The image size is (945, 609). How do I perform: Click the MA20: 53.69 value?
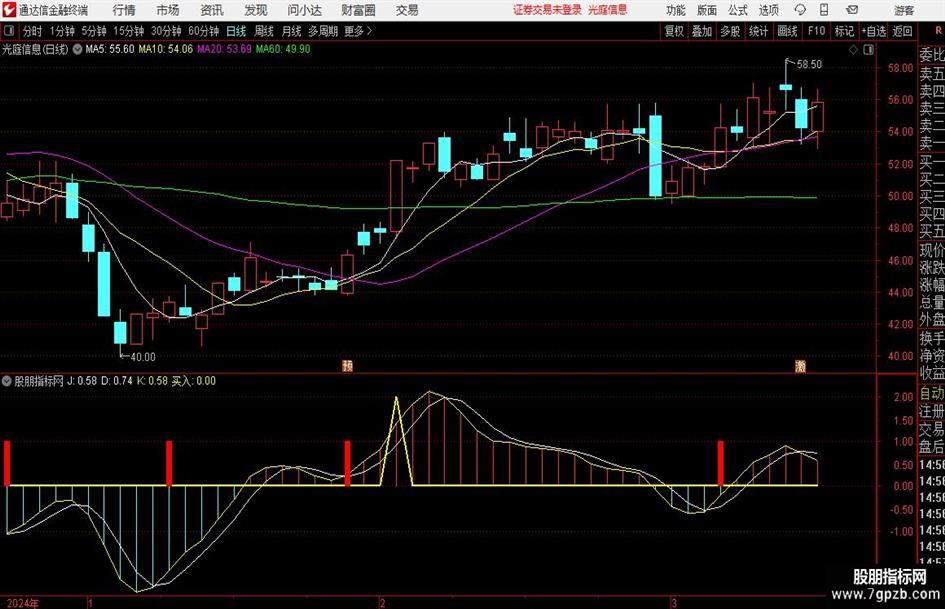tap(224, 49)
